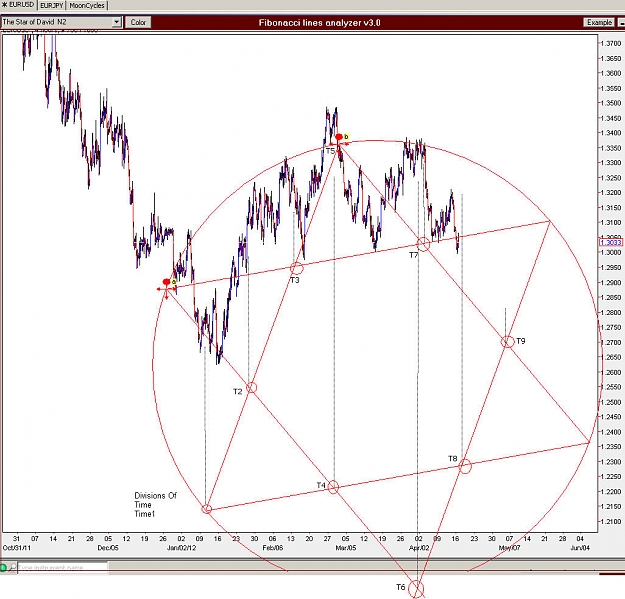The height and width of the screenshot is (599, 625).
Task: Click the T8 intersection circle
Action: coord(465,466)
